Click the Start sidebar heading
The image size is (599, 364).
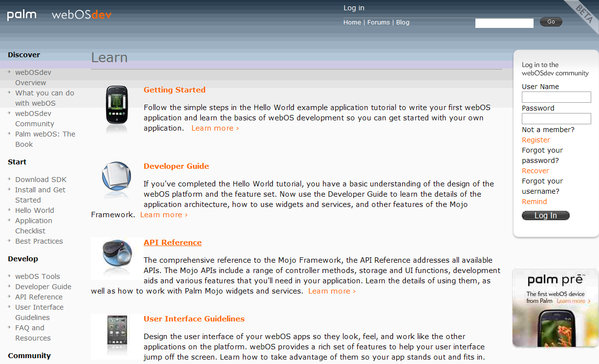coord(17,162)
